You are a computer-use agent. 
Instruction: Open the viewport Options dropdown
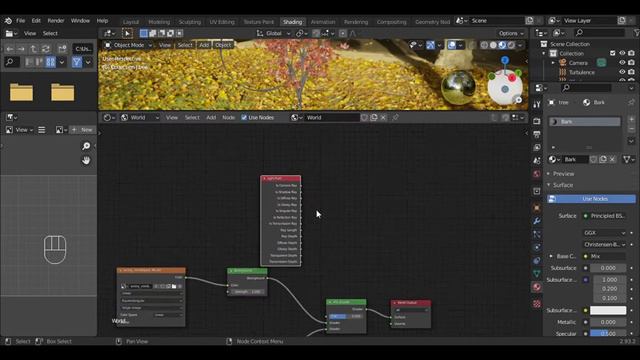[x=511, y=33]
